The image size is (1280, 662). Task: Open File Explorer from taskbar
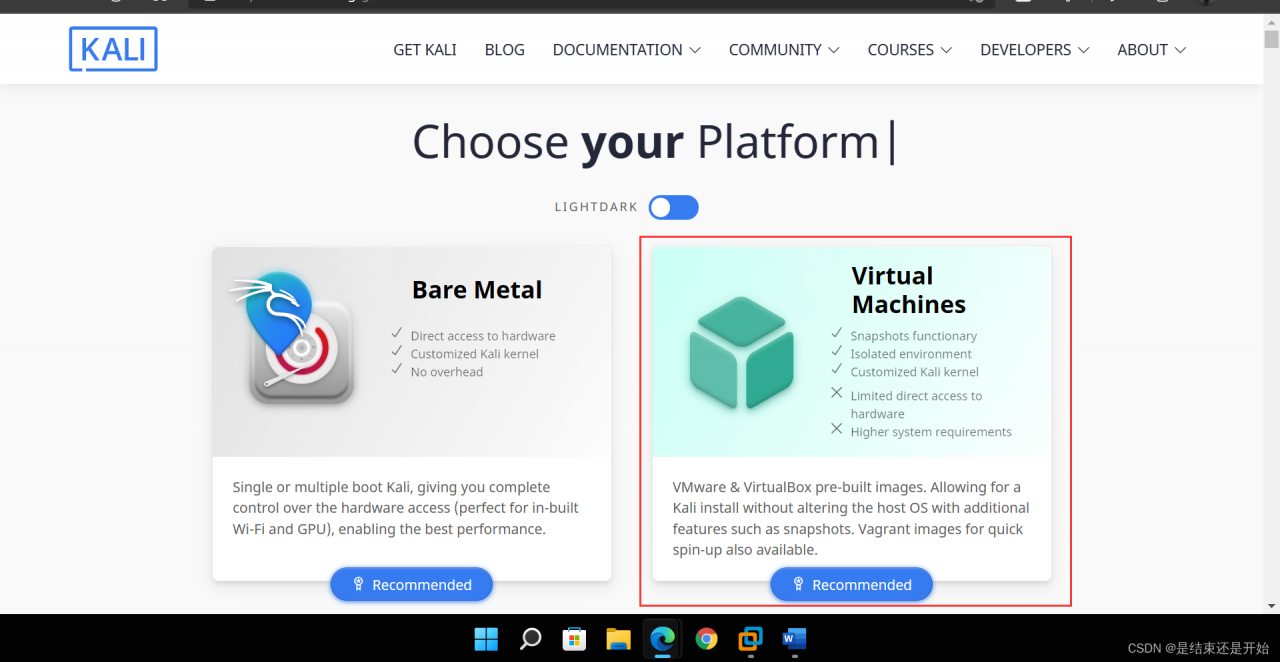(x=618, y=638)
